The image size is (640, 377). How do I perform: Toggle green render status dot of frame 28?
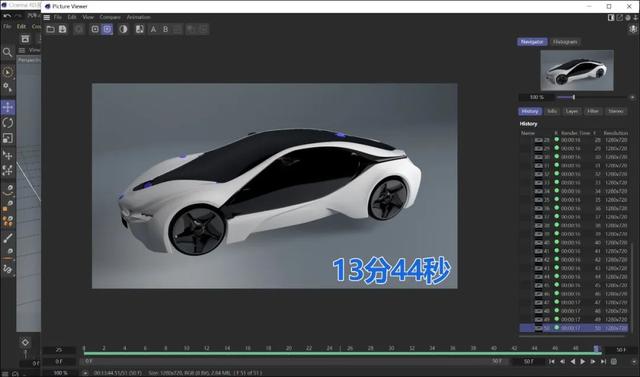(556, 140)
